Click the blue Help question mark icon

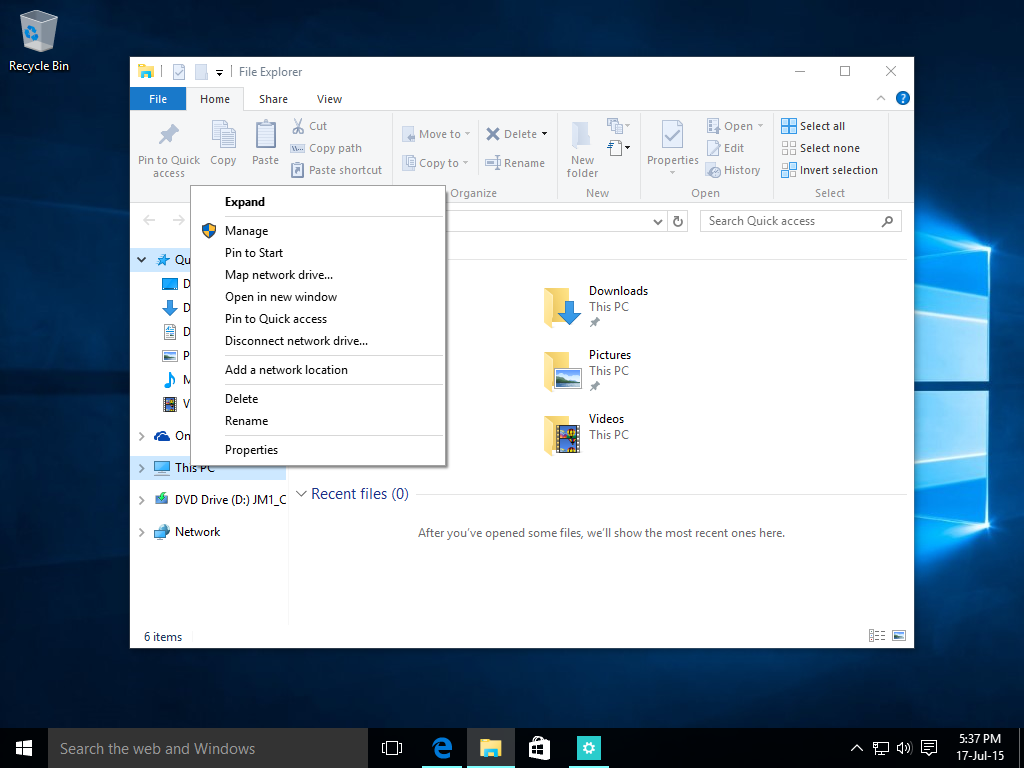[x=903, y=98]
